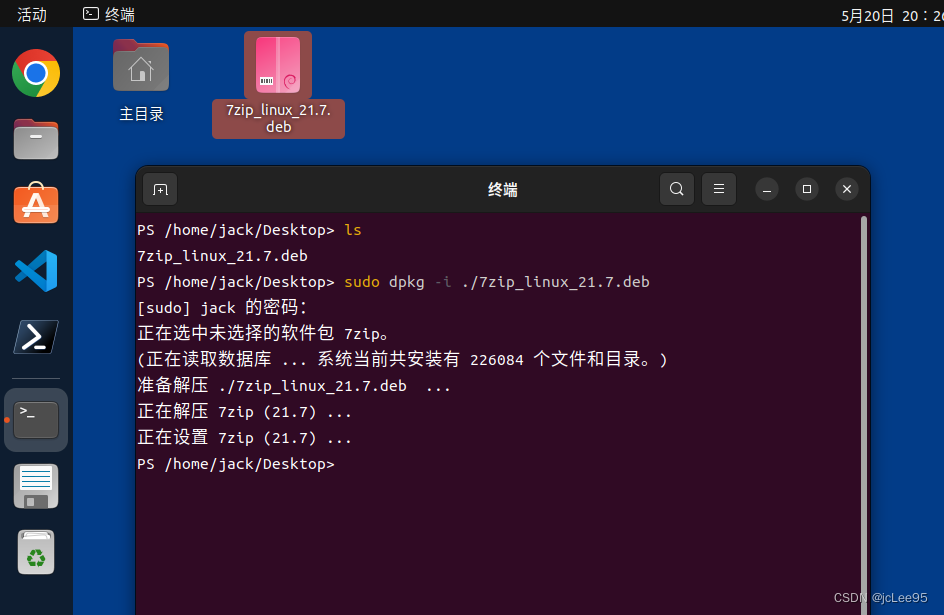Click the terminal title bar labeled 终端

(503, 189)
